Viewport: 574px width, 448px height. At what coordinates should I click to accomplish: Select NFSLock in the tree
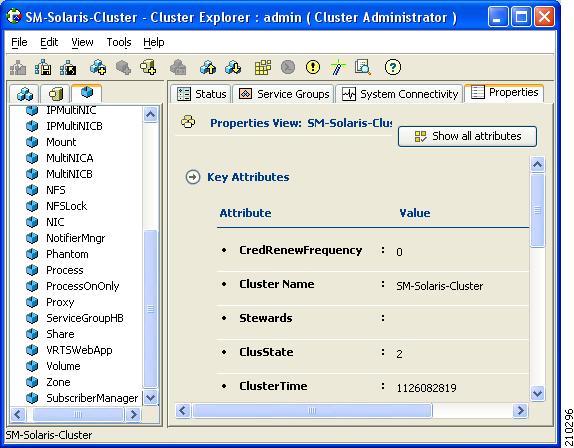coord(66,206)
